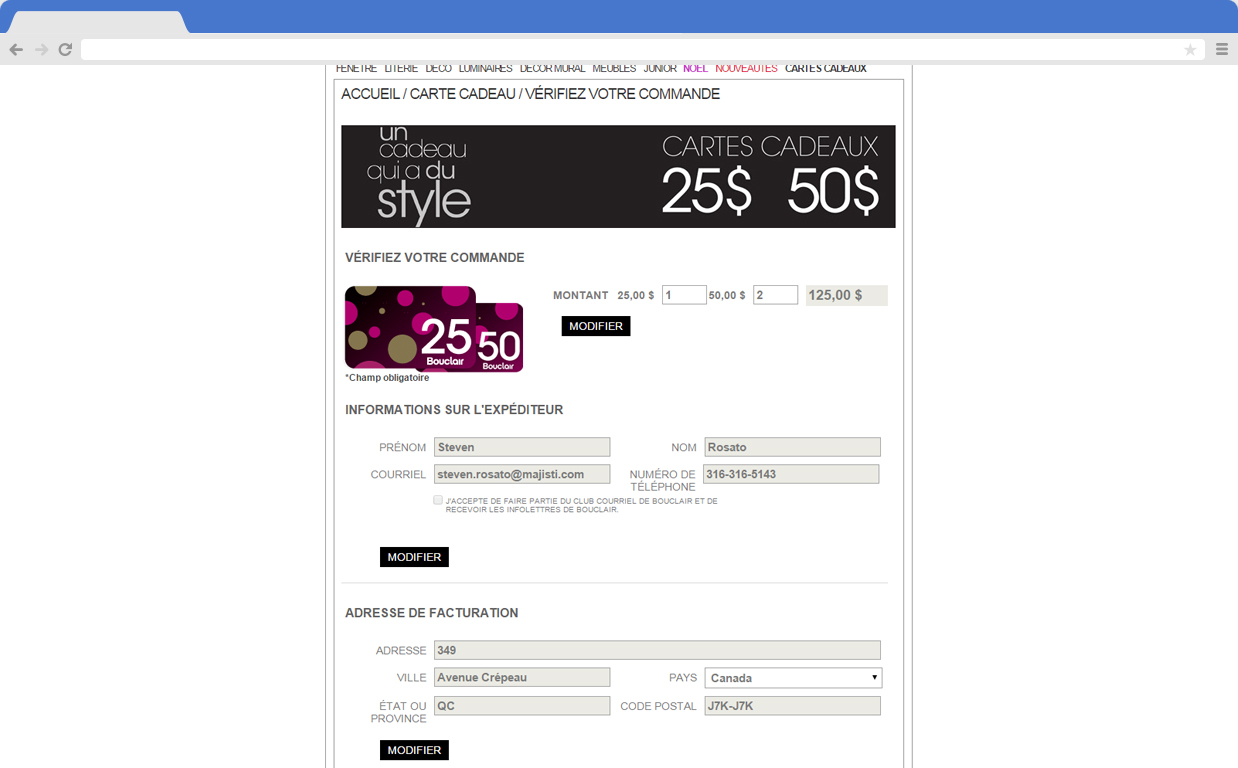Click MODIFIER under the adresse de facturation
The height and width of the screenshot is (768, 1238).
click(414, 749)
